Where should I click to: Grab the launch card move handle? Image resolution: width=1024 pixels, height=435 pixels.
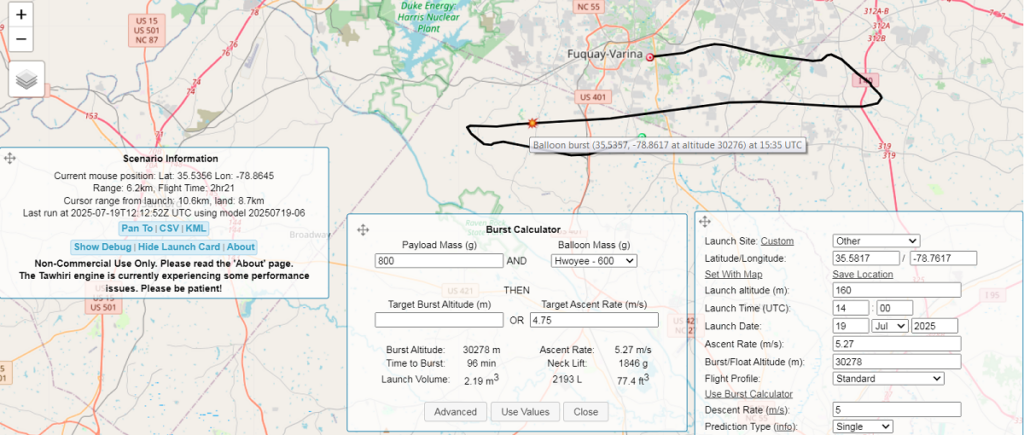[704, 222]
